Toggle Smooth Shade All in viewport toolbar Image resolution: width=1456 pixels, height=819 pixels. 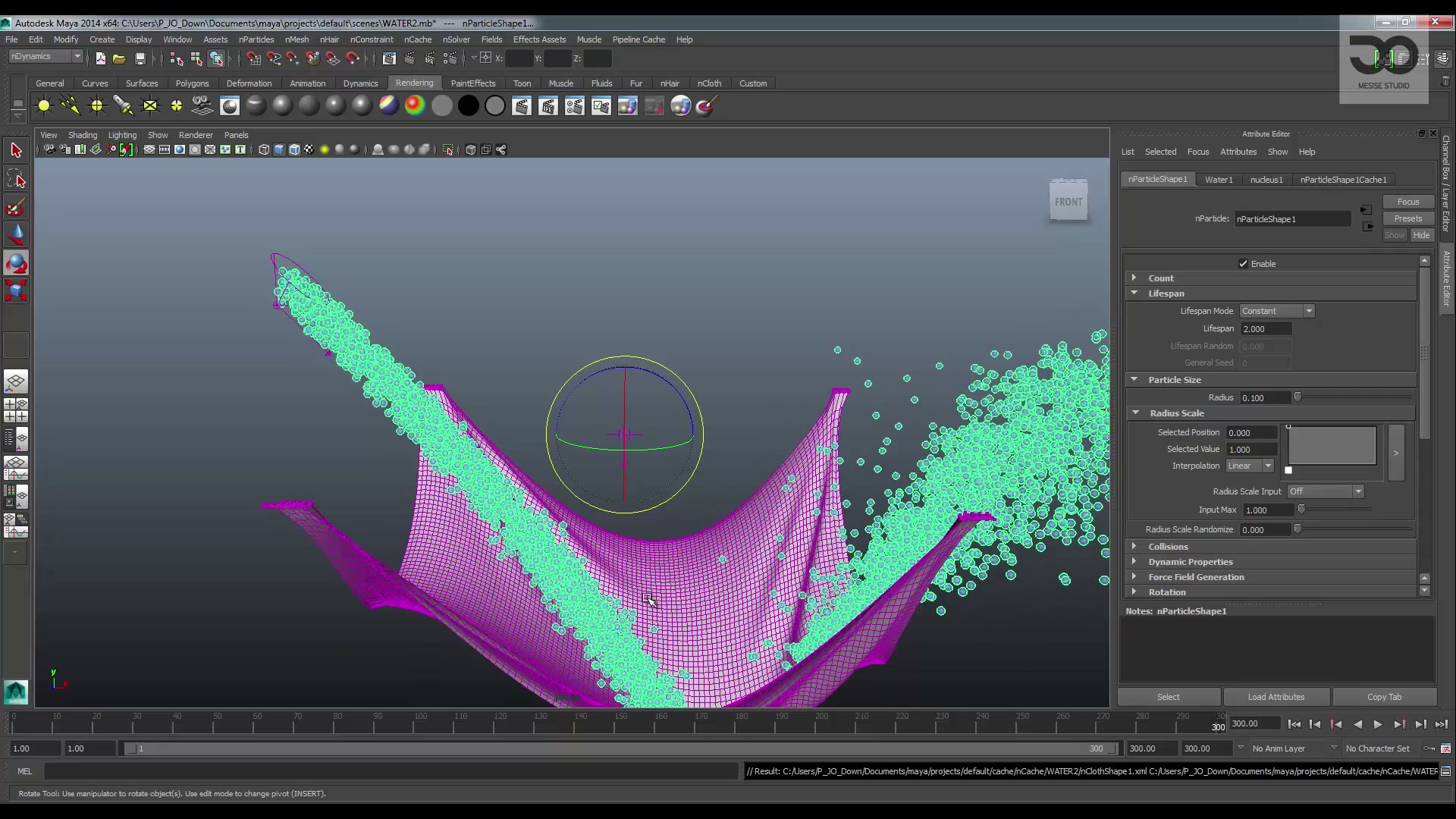pos(279,149)
